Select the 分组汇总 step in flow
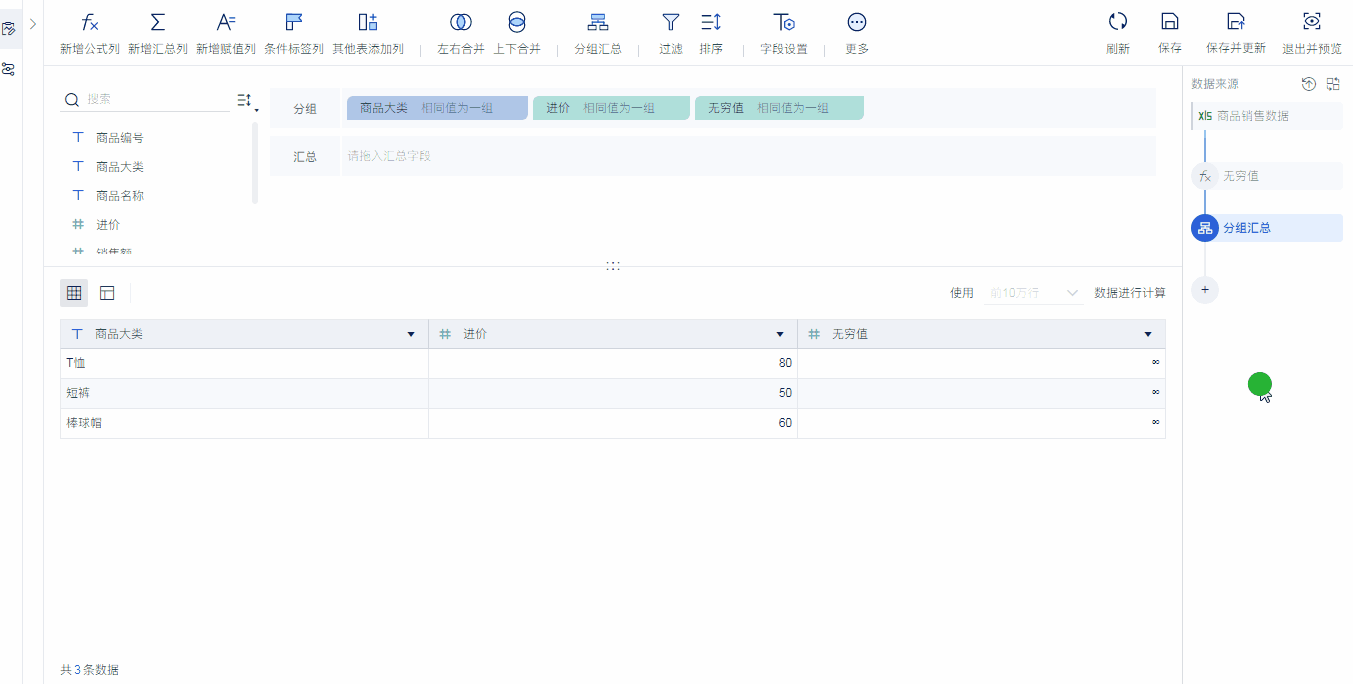The image size is (1353, 684). coord(1267,228)
